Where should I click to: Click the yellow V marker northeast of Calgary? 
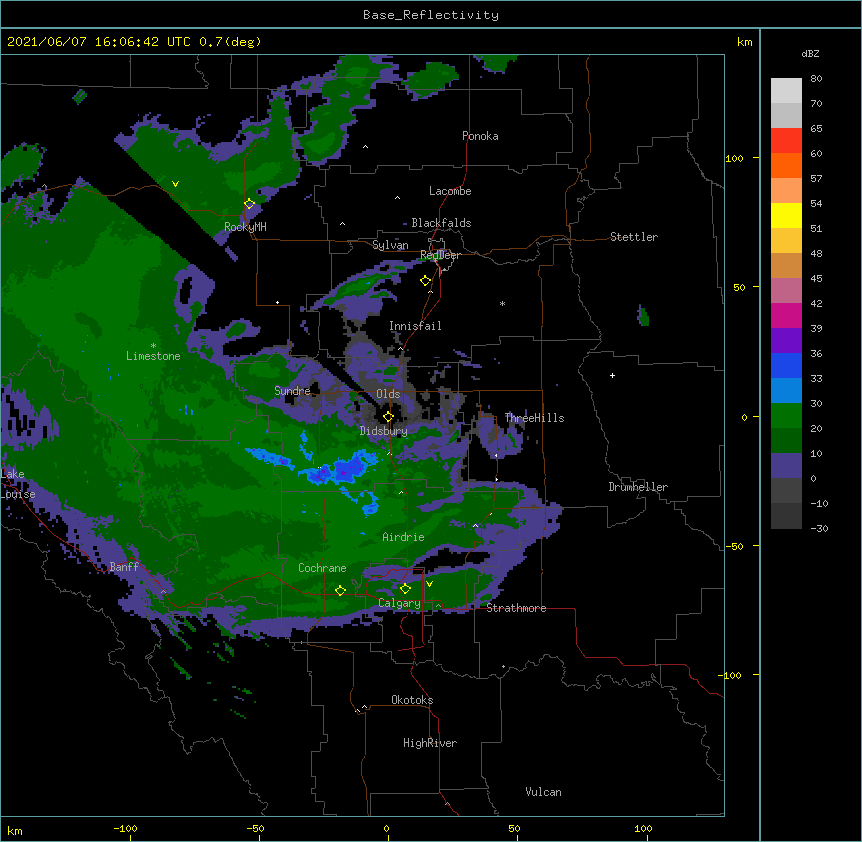pos(429,584)
